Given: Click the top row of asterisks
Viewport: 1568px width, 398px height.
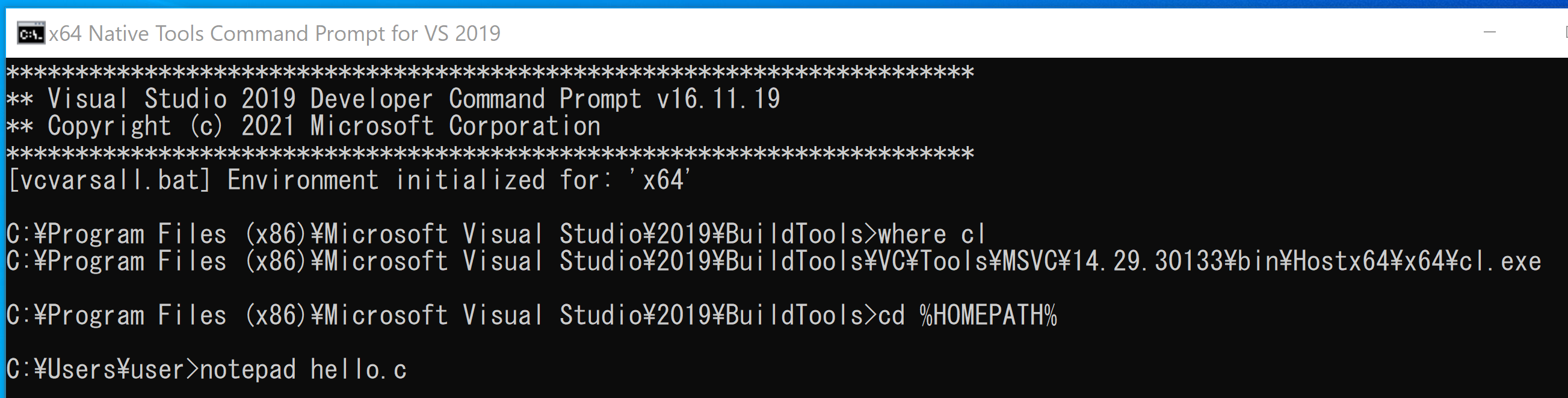Looking at the screenshot, I should pyautogui.click(x=490, y=72).
